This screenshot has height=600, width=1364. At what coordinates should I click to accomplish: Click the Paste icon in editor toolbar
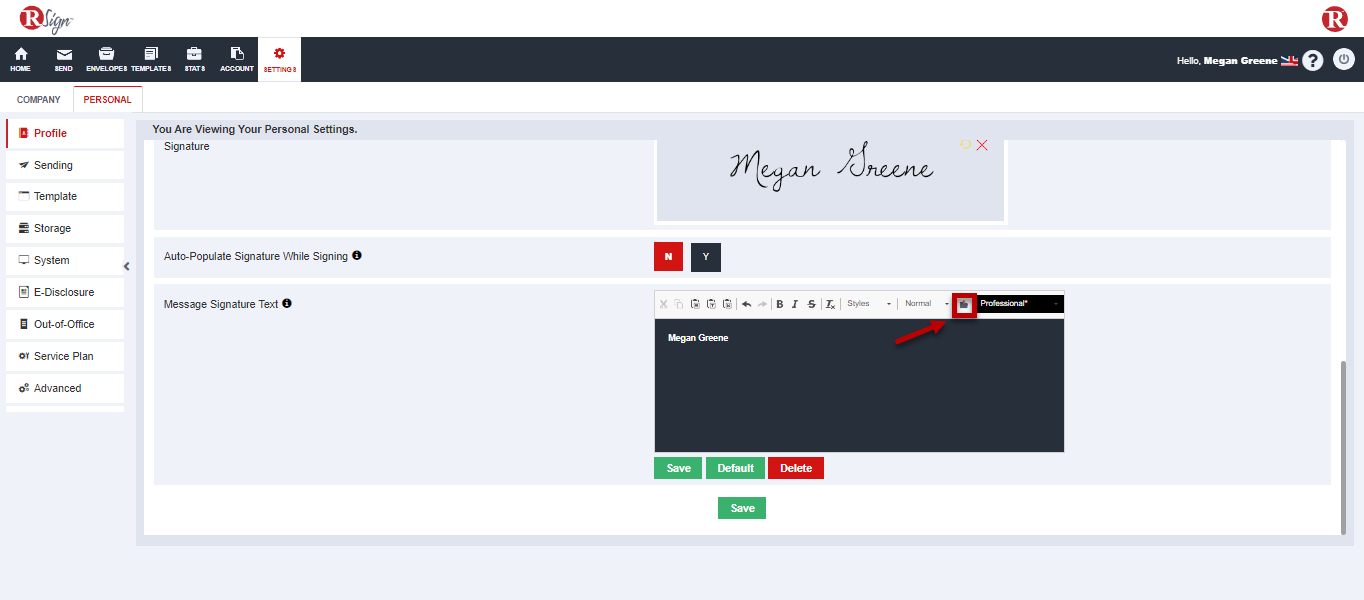coord(695,304)
